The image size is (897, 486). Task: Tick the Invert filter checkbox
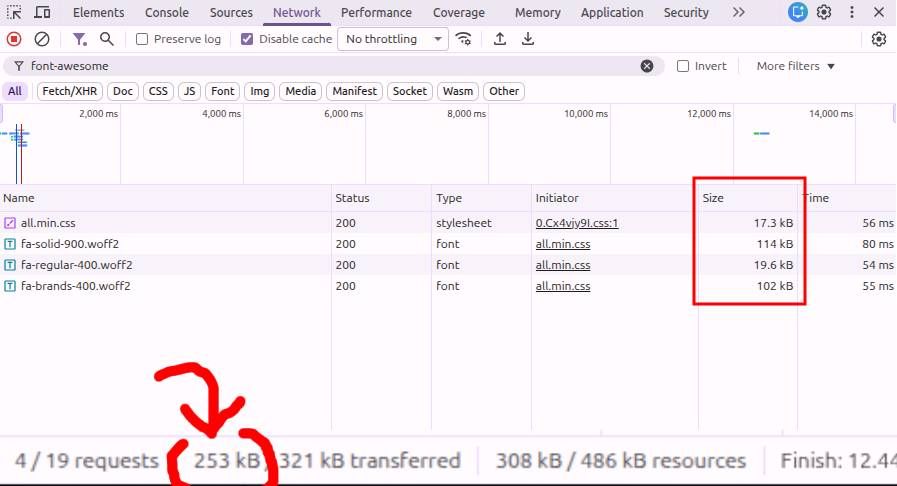683,66
